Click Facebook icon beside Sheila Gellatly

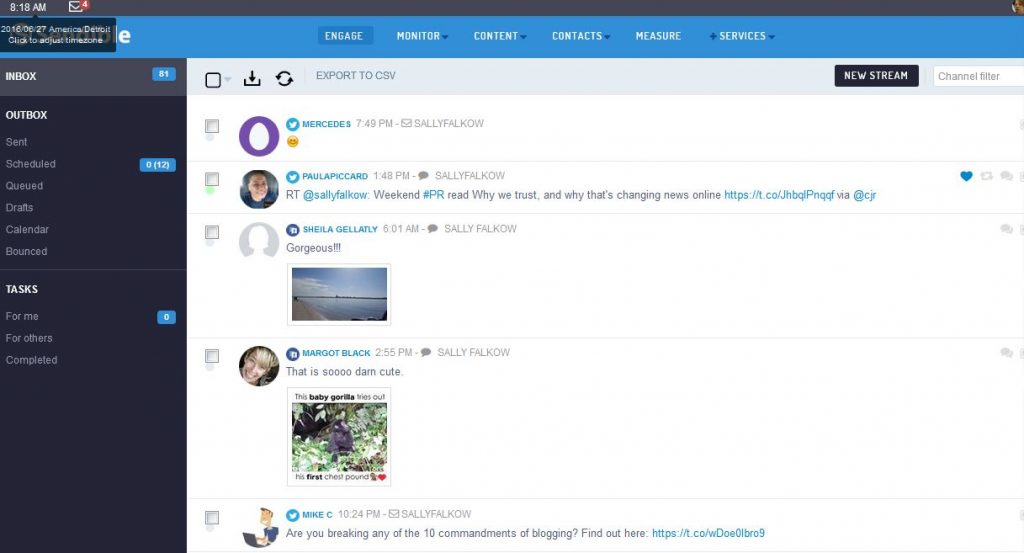293,229
